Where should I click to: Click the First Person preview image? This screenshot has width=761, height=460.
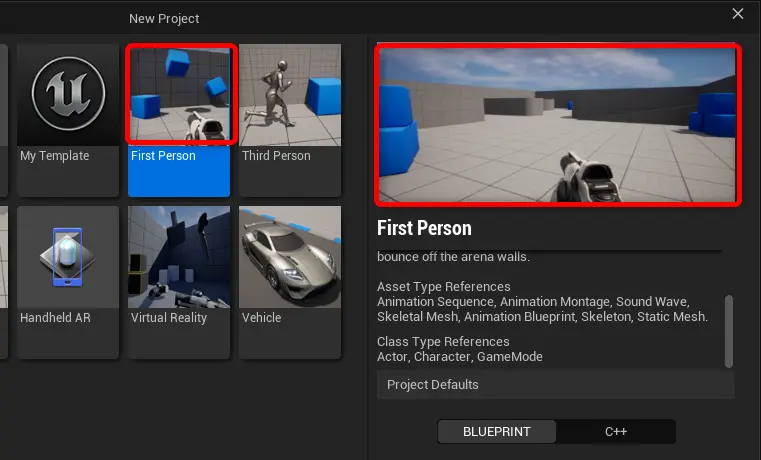558,125
